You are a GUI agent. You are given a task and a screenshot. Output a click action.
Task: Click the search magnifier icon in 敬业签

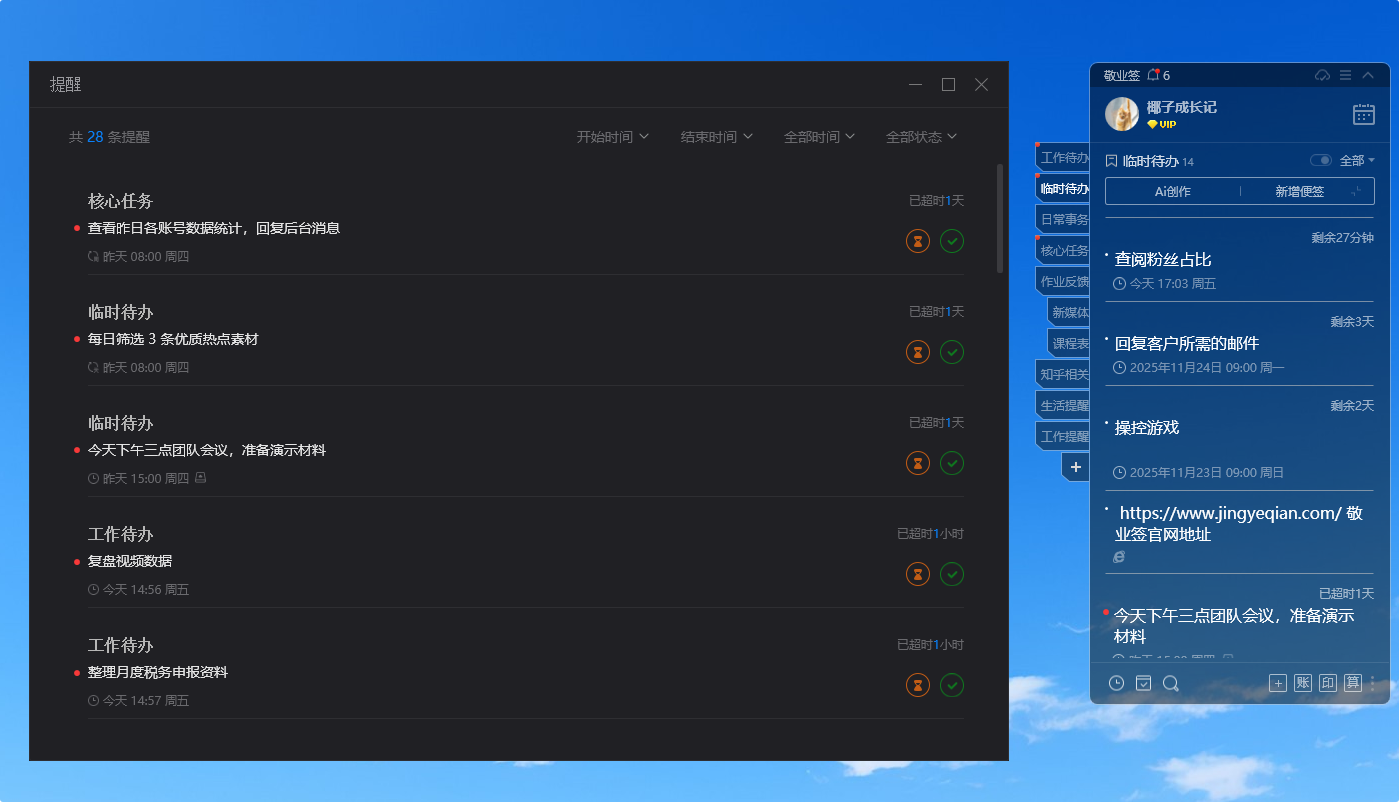pyautogui.click(x=1171, y=683)
